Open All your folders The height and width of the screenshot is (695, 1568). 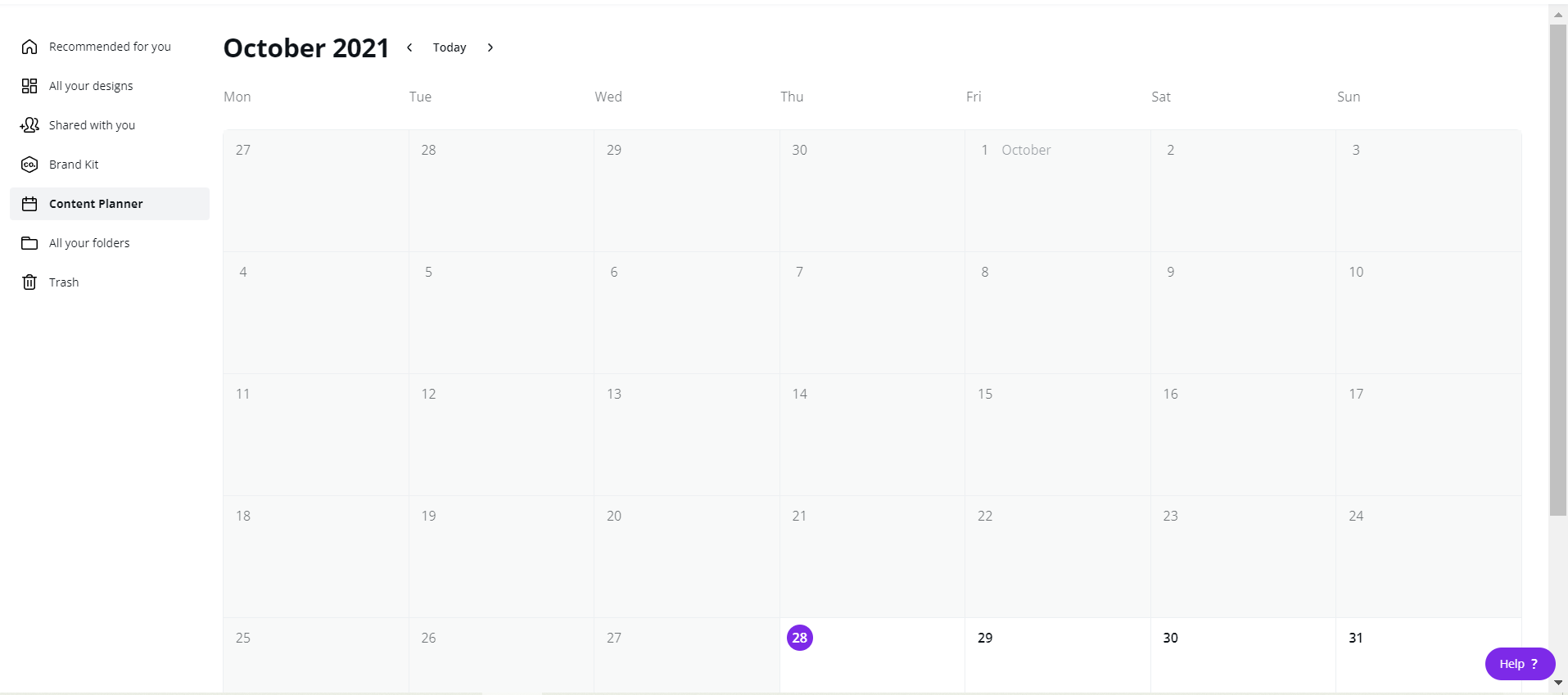pos(89,243)
